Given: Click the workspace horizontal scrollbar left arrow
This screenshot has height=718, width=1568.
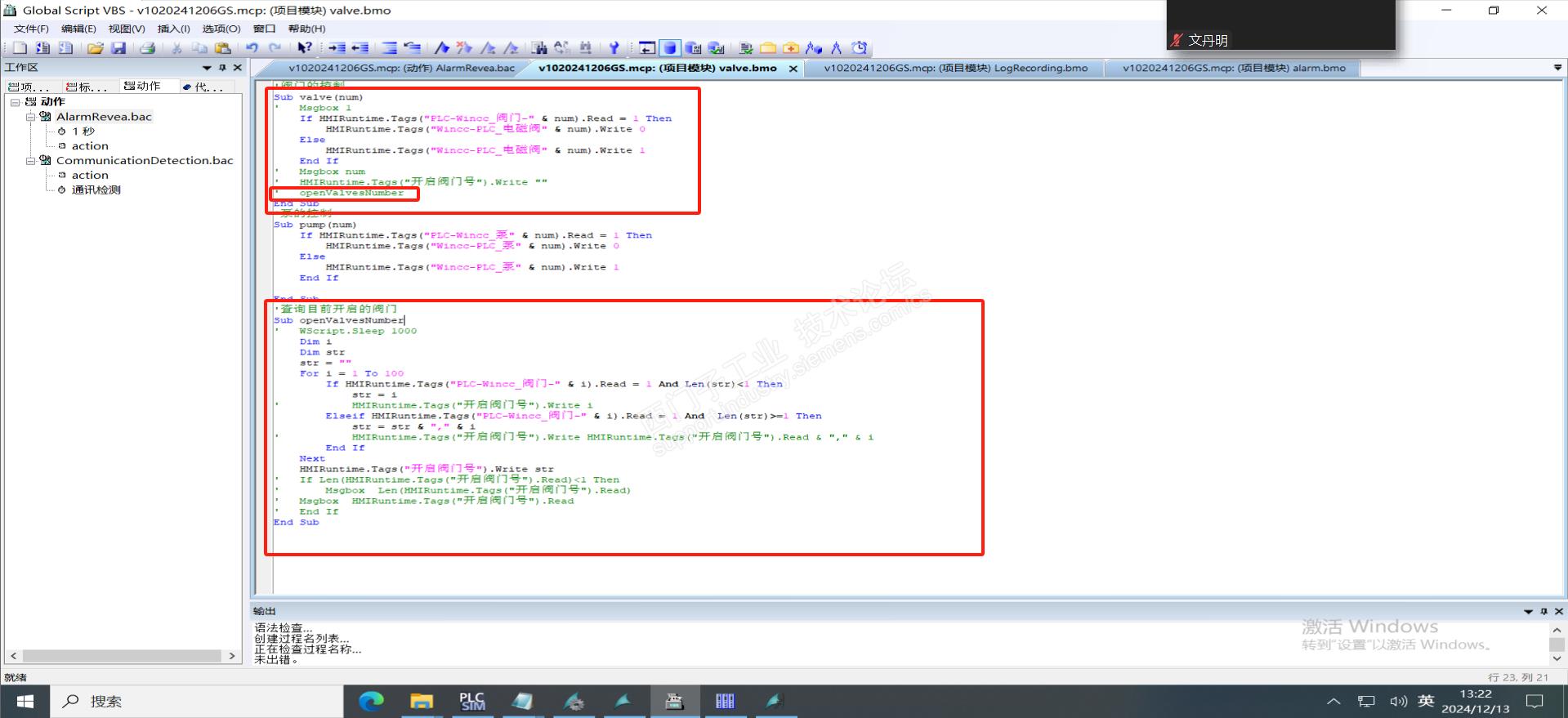Looking at the screenshot, I should tap(13, 656).
